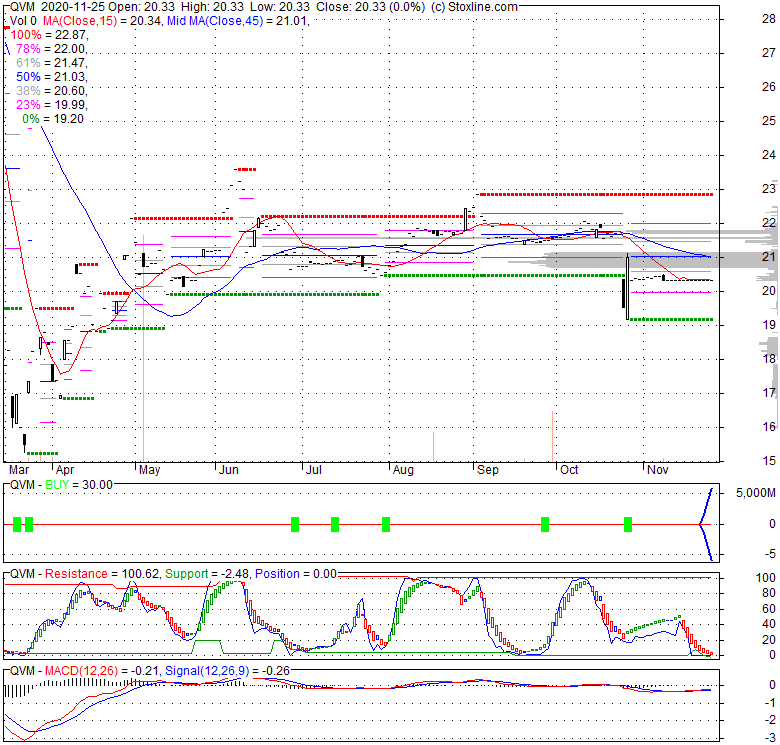Select the Mar label on time axis
Screen dimensions: 780x745
[x=19, y=470]
